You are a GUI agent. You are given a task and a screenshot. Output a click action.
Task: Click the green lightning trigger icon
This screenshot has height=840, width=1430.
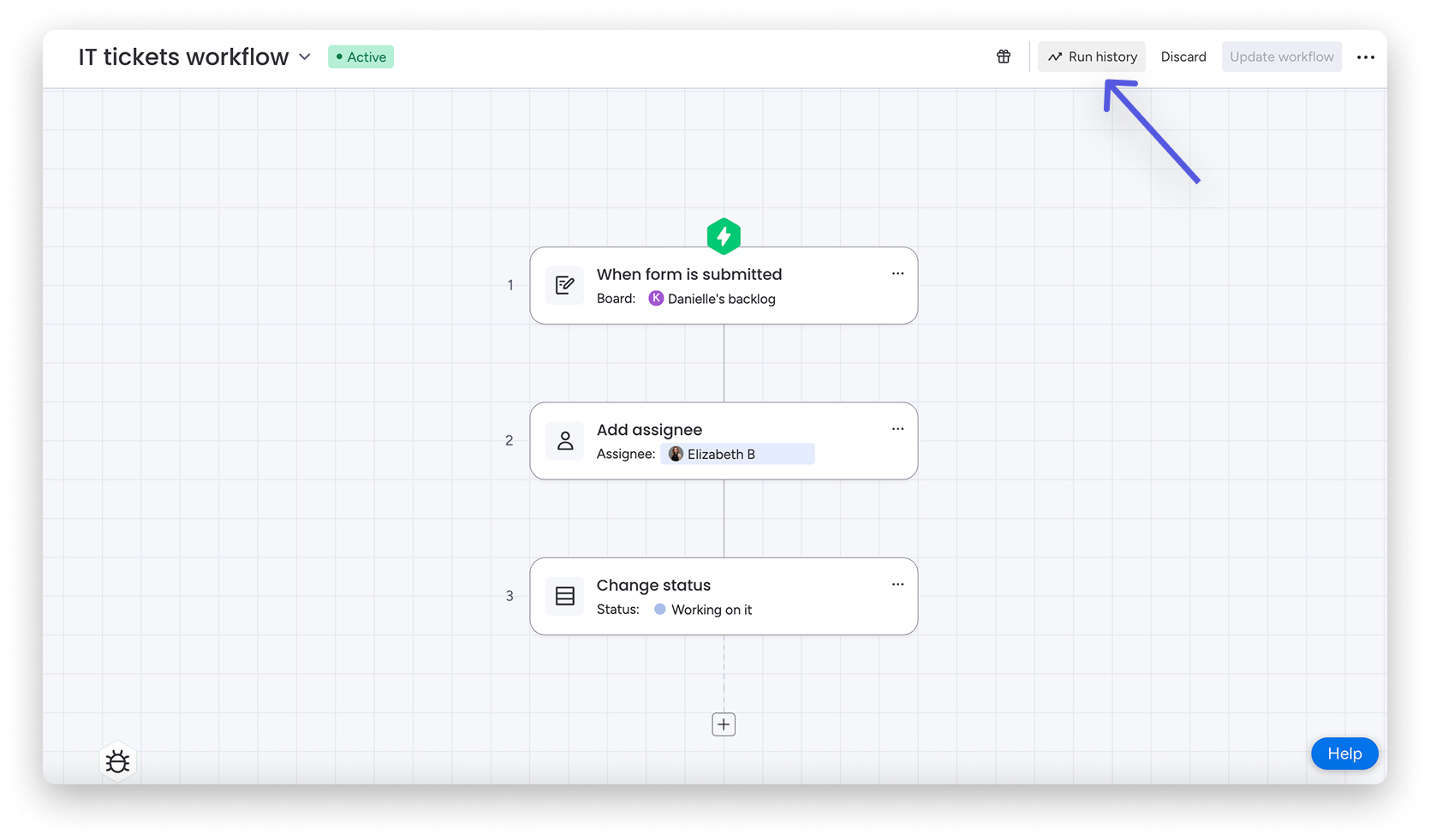(x=724, y=236)
